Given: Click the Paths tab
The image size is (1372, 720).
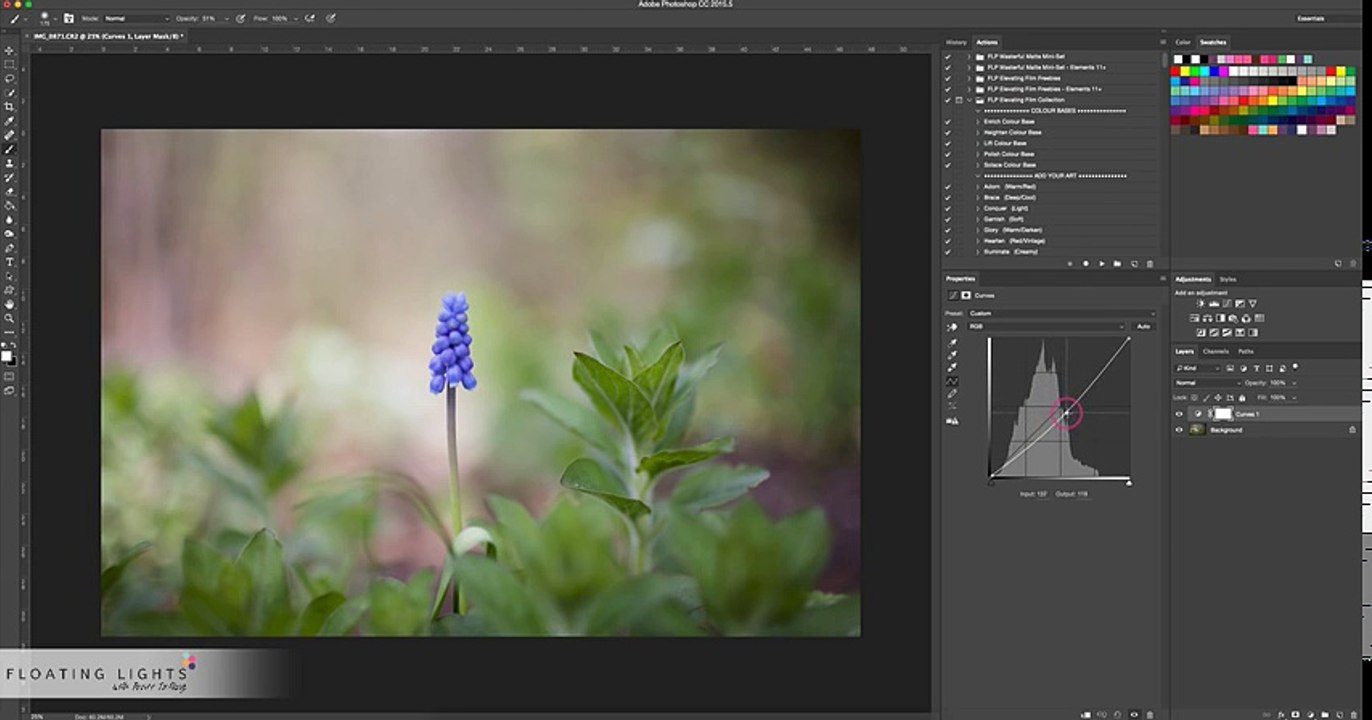Looking at the screenshot, I should coord(1246,352).
